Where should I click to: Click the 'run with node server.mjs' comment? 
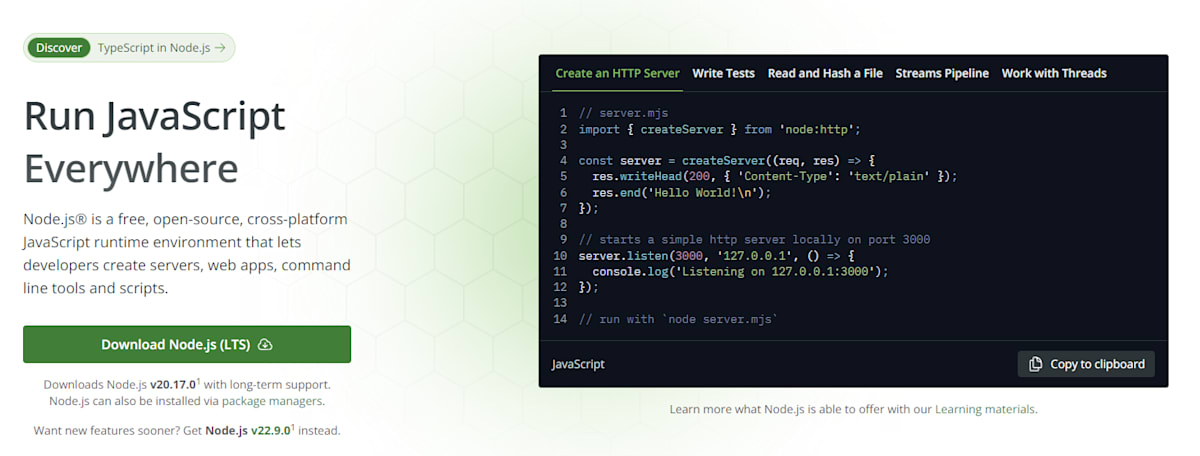678,318
